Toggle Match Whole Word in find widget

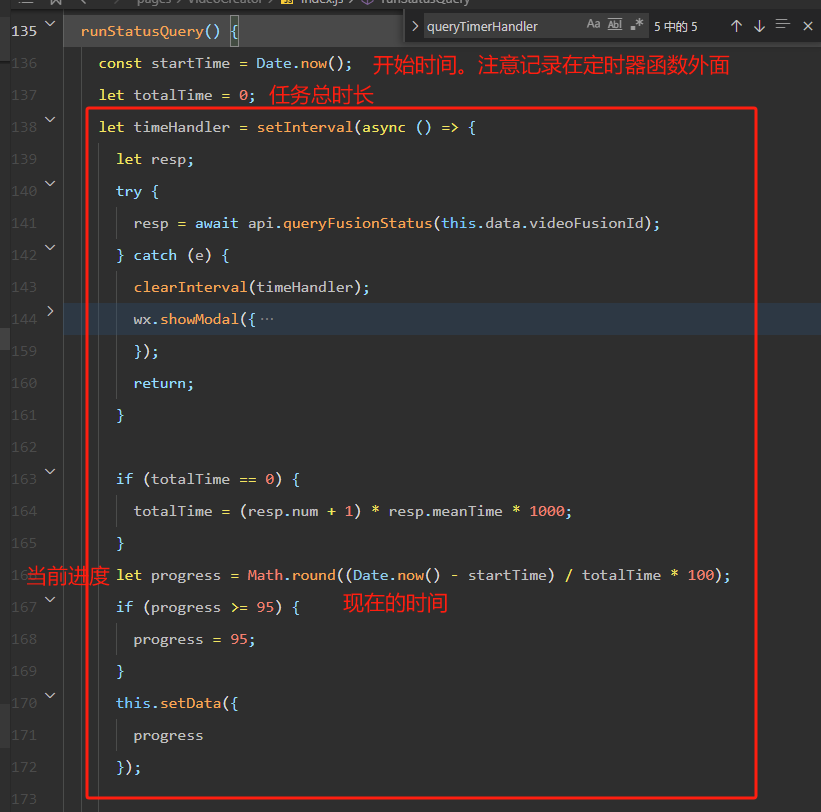(615, 24)
